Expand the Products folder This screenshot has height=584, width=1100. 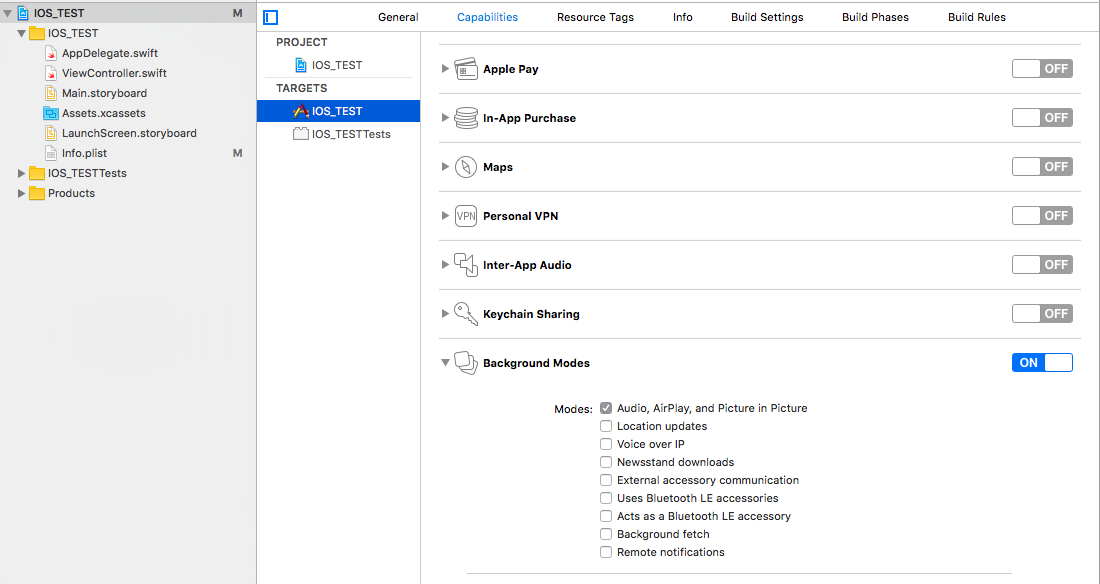(22, 193)
